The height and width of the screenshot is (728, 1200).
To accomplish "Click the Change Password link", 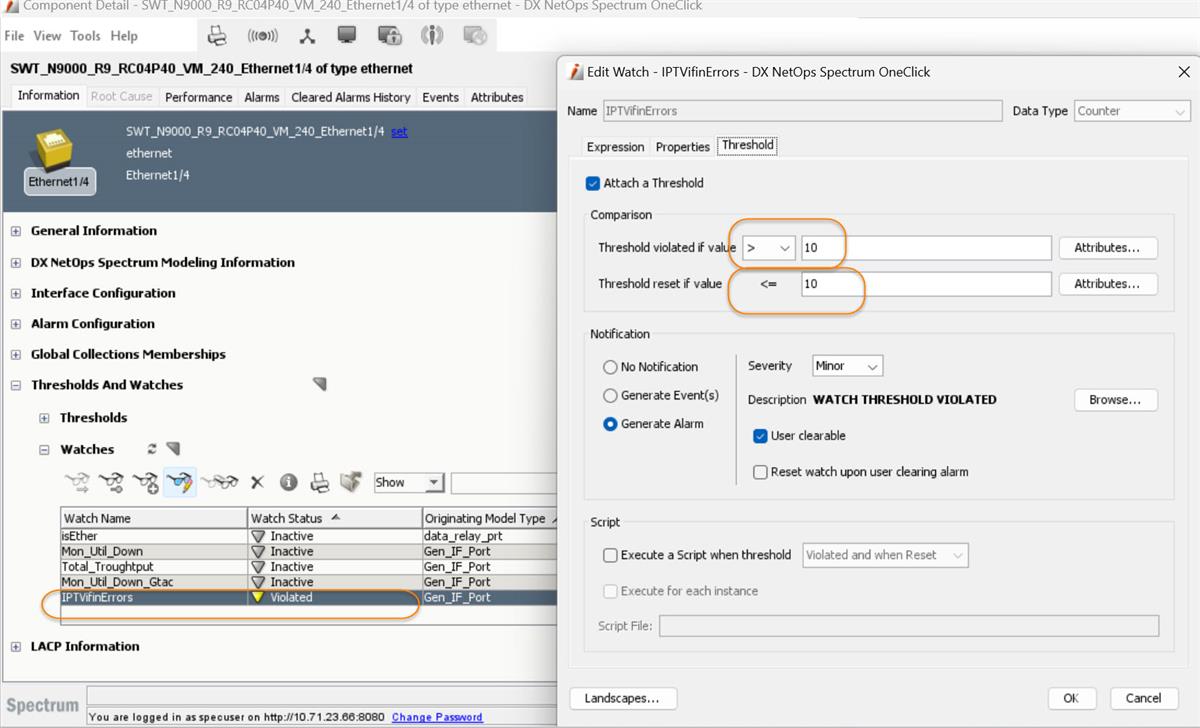I will tap(437, 717).
